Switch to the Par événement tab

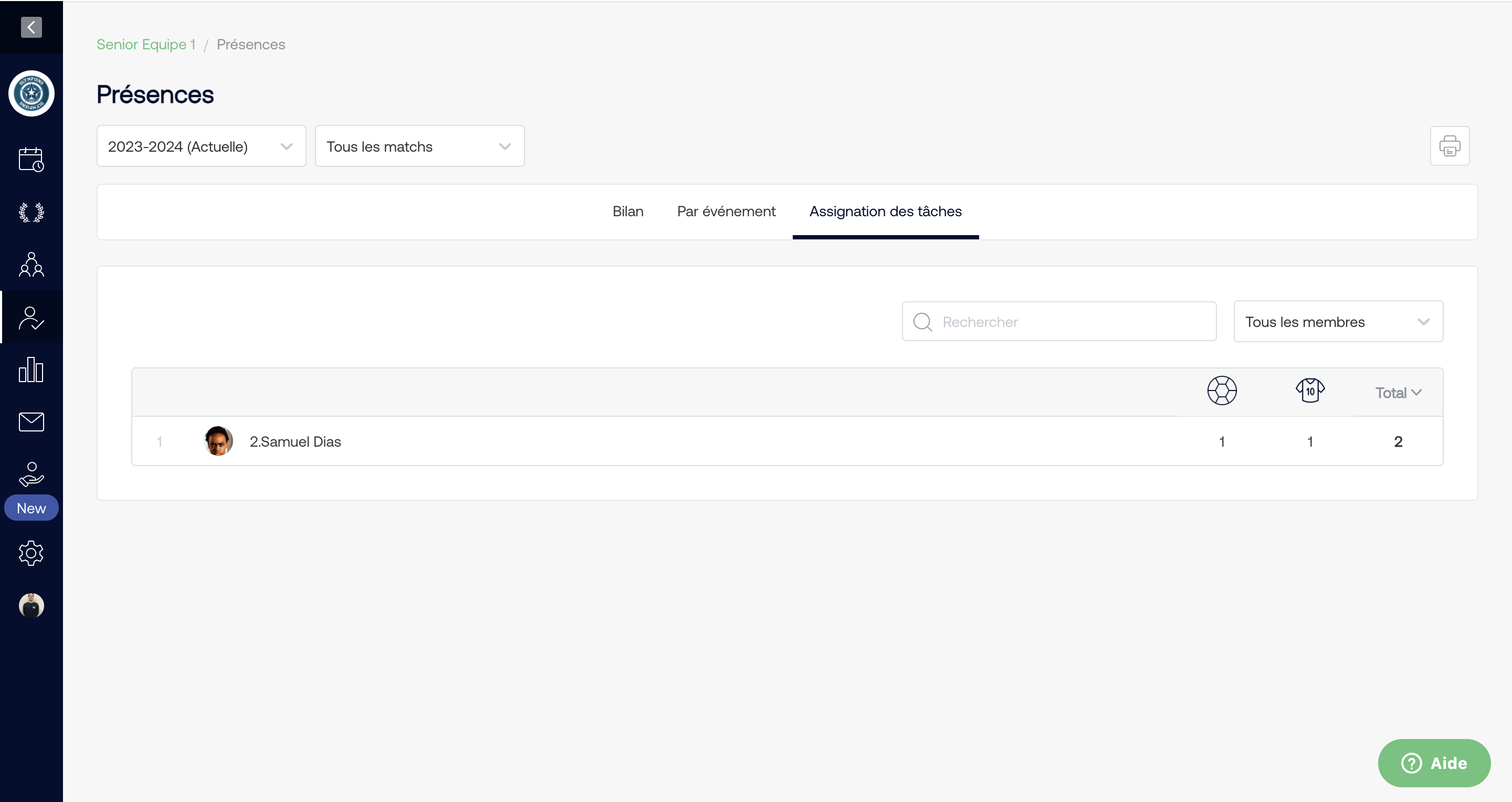pos(726,211)
